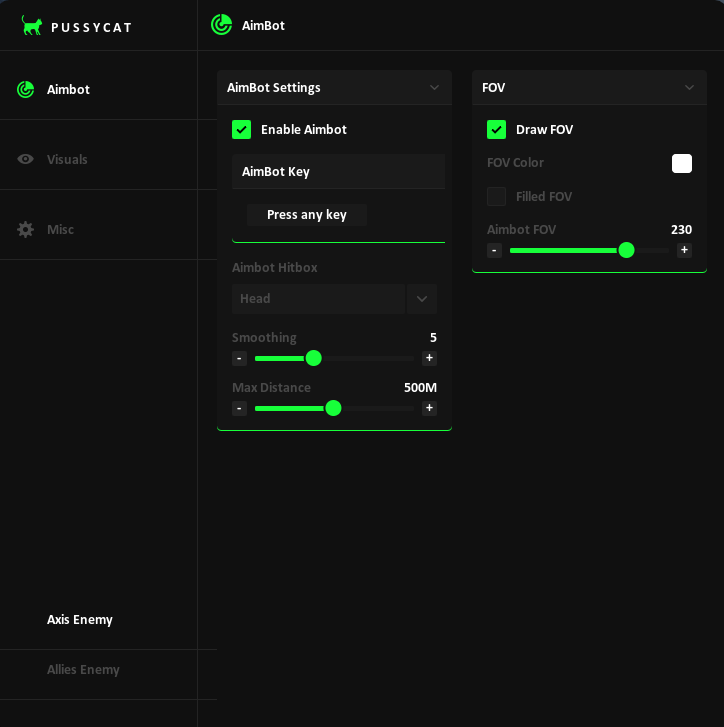This screenshot has height=727, width=724.
Task: Click the Press any key button
Action: coord(307,215)
